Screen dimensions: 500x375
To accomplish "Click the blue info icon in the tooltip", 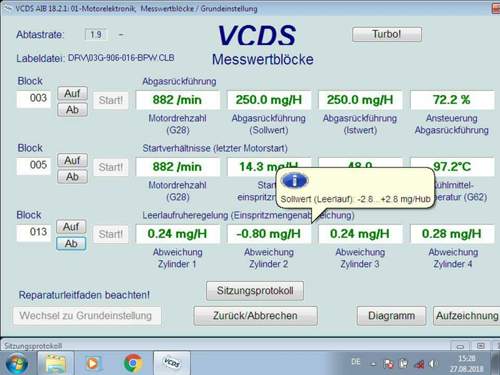I will [295, 181].
